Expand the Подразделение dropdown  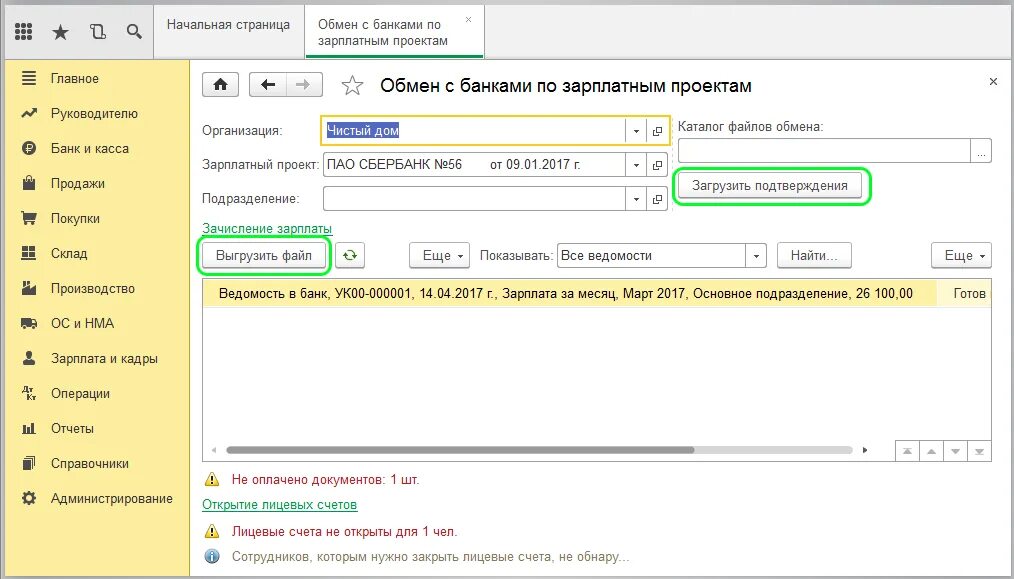click(x=636, y=199)
